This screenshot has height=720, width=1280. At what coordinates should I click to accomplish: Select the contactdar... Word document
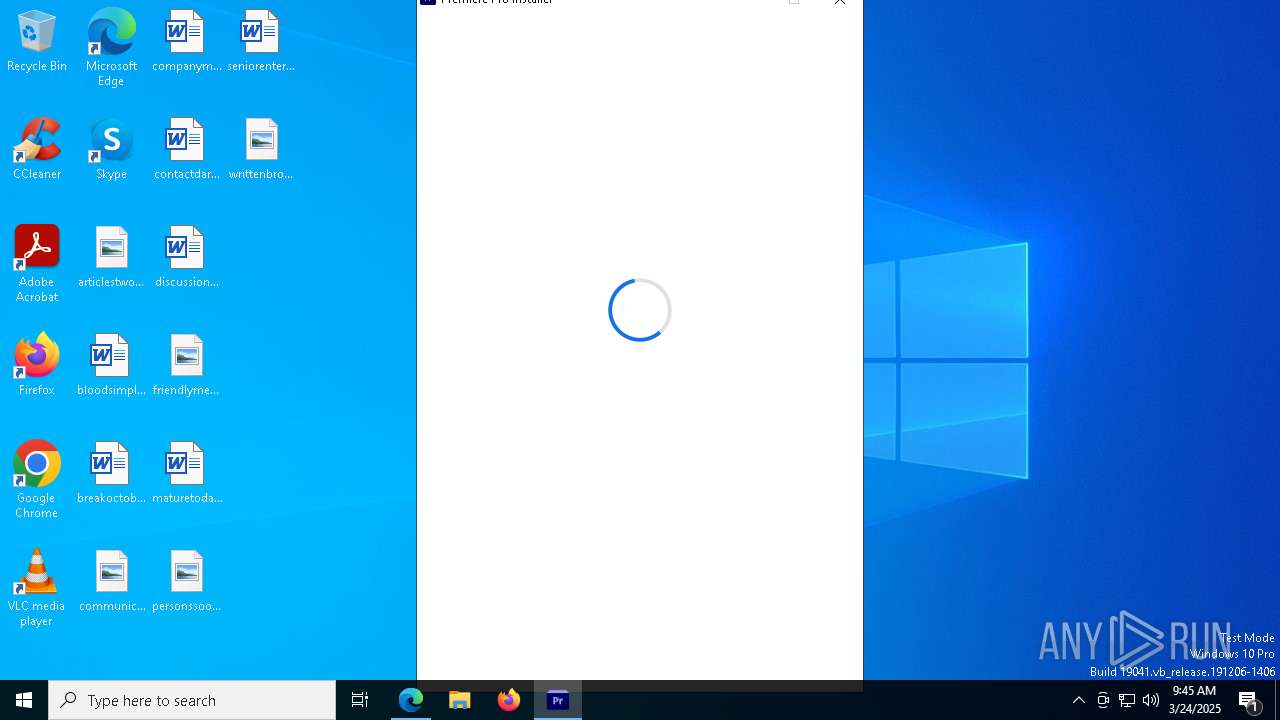(x=186, y=149)
